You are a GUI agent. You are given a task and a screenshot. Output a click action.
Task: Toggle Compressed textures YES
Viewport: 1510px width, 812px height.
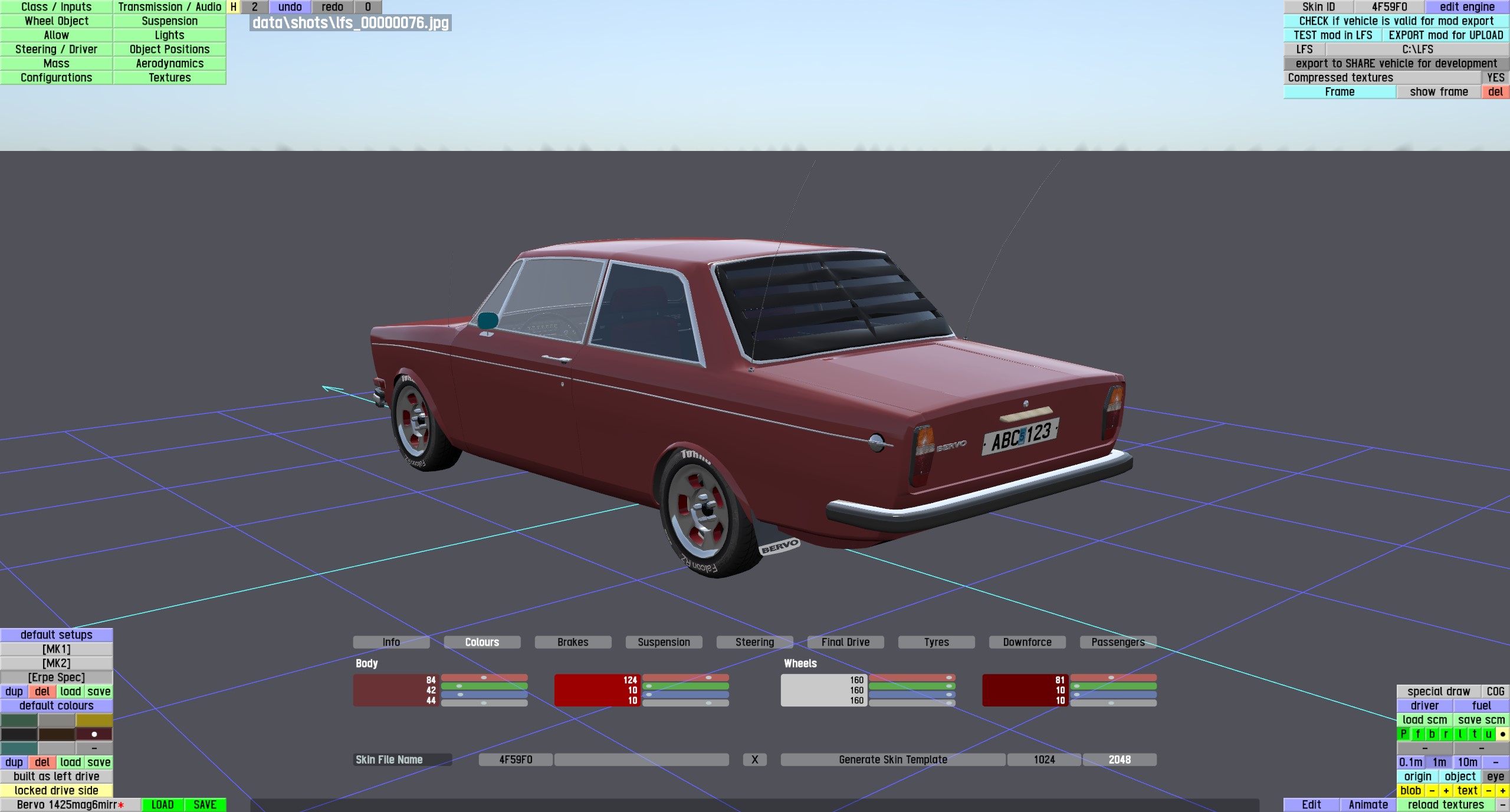tap(1495, 78)
